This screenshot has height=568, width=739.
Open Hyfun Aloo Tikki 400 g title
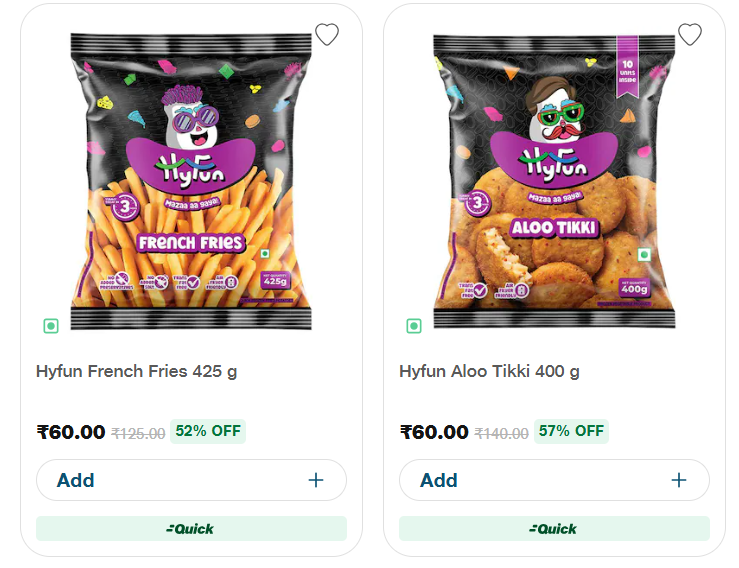(489, 371)
